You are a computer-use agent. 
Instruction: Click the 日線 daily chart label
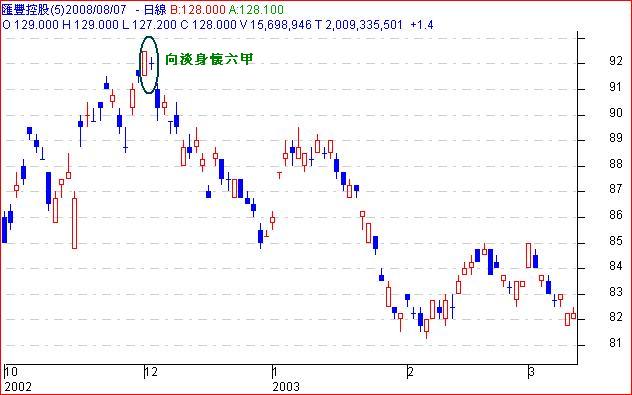click(x=155, y=9)
